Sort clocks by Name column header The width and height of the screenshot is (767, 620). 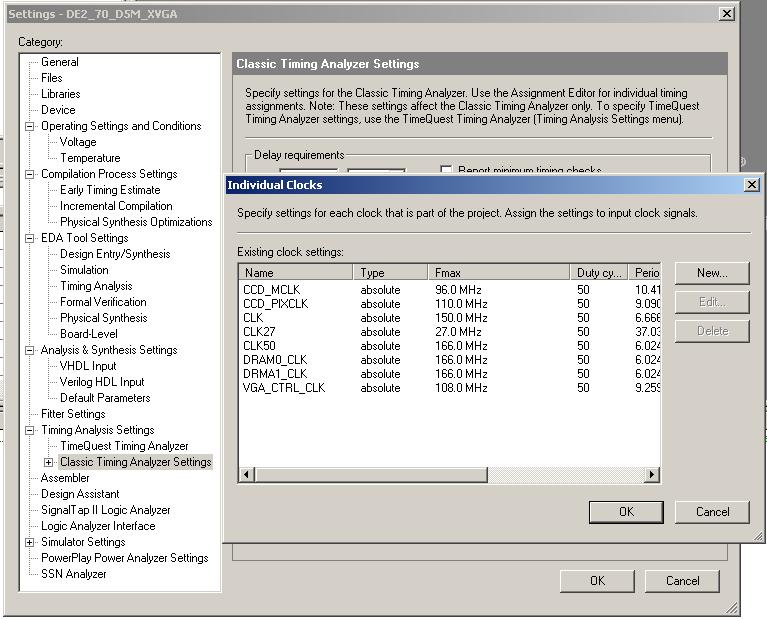coord(296,273)
